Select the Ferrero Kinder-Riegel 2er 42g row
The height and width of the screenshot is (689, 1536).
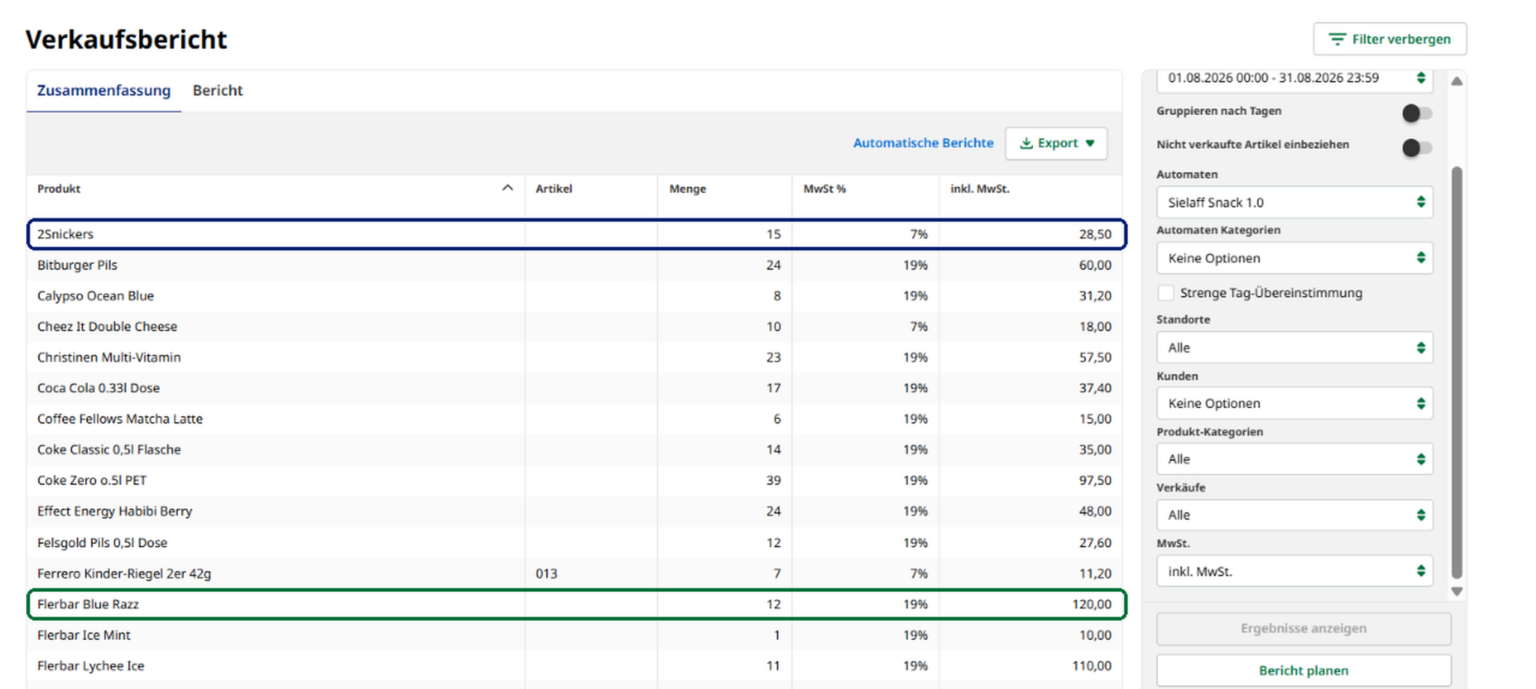(x=575, y=574)
